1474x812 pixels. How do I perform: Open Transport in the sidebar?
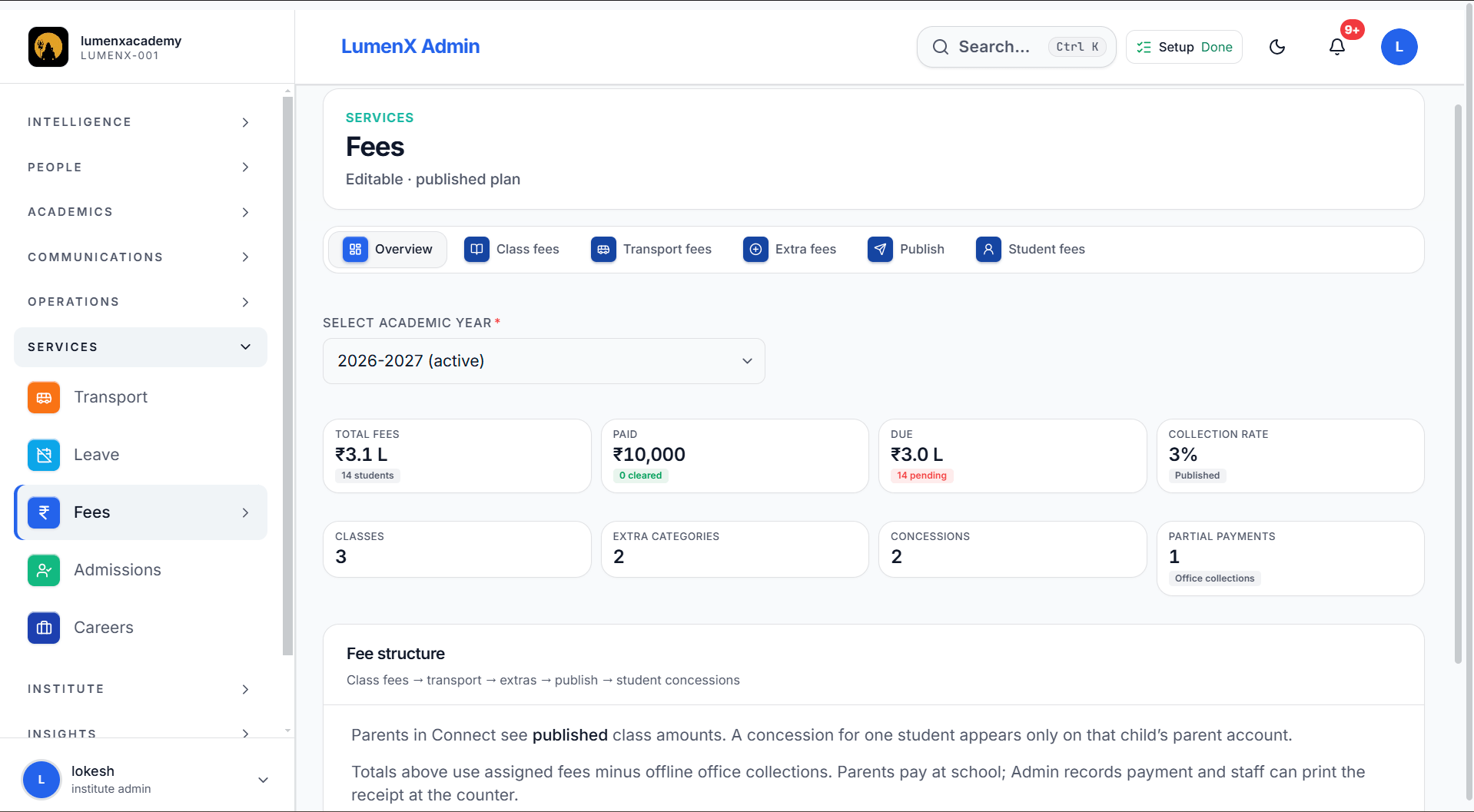point(140,397)
